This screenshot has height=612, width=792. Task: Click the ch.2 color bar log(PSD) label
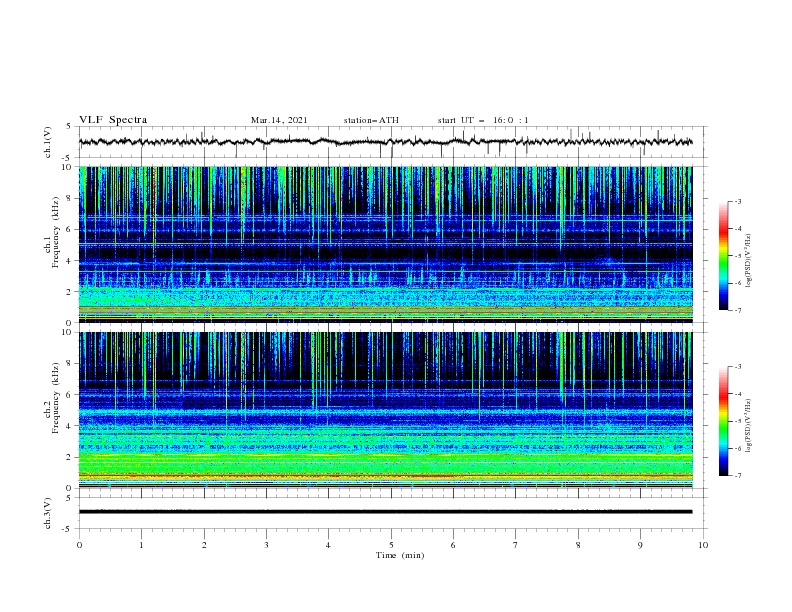pyautogui.click(x=749, y=426)
